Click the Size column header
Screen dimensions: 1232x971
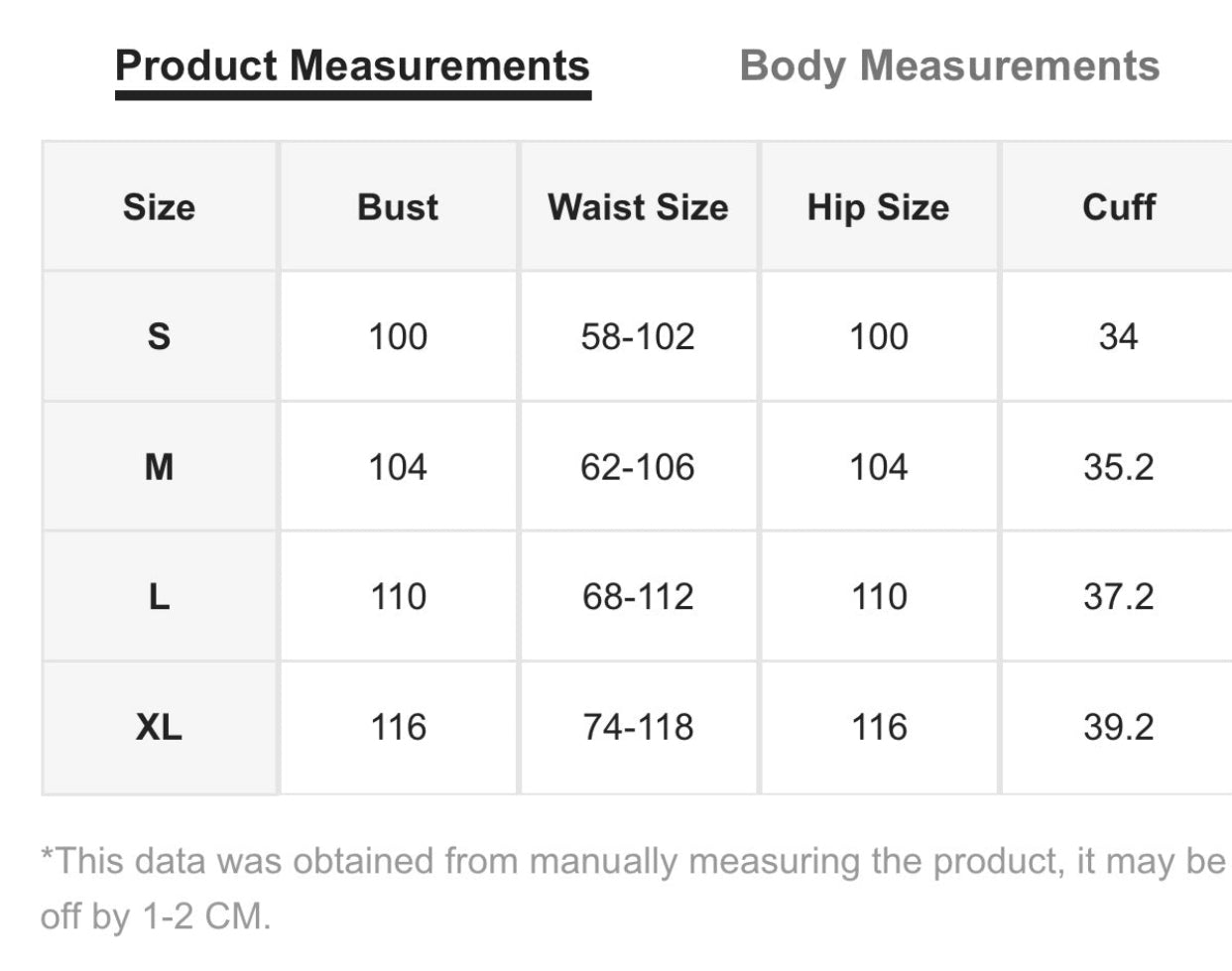pyautogui.click(x=159, y=207)
